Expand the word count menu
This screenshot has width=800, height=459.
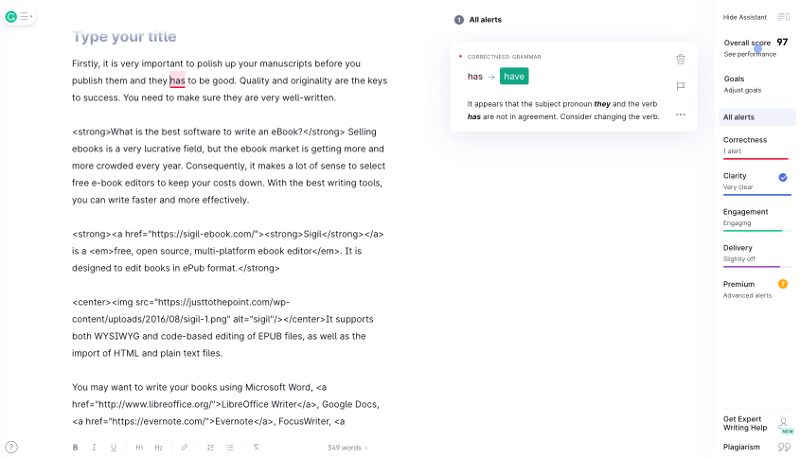click(x=347, y=447)
